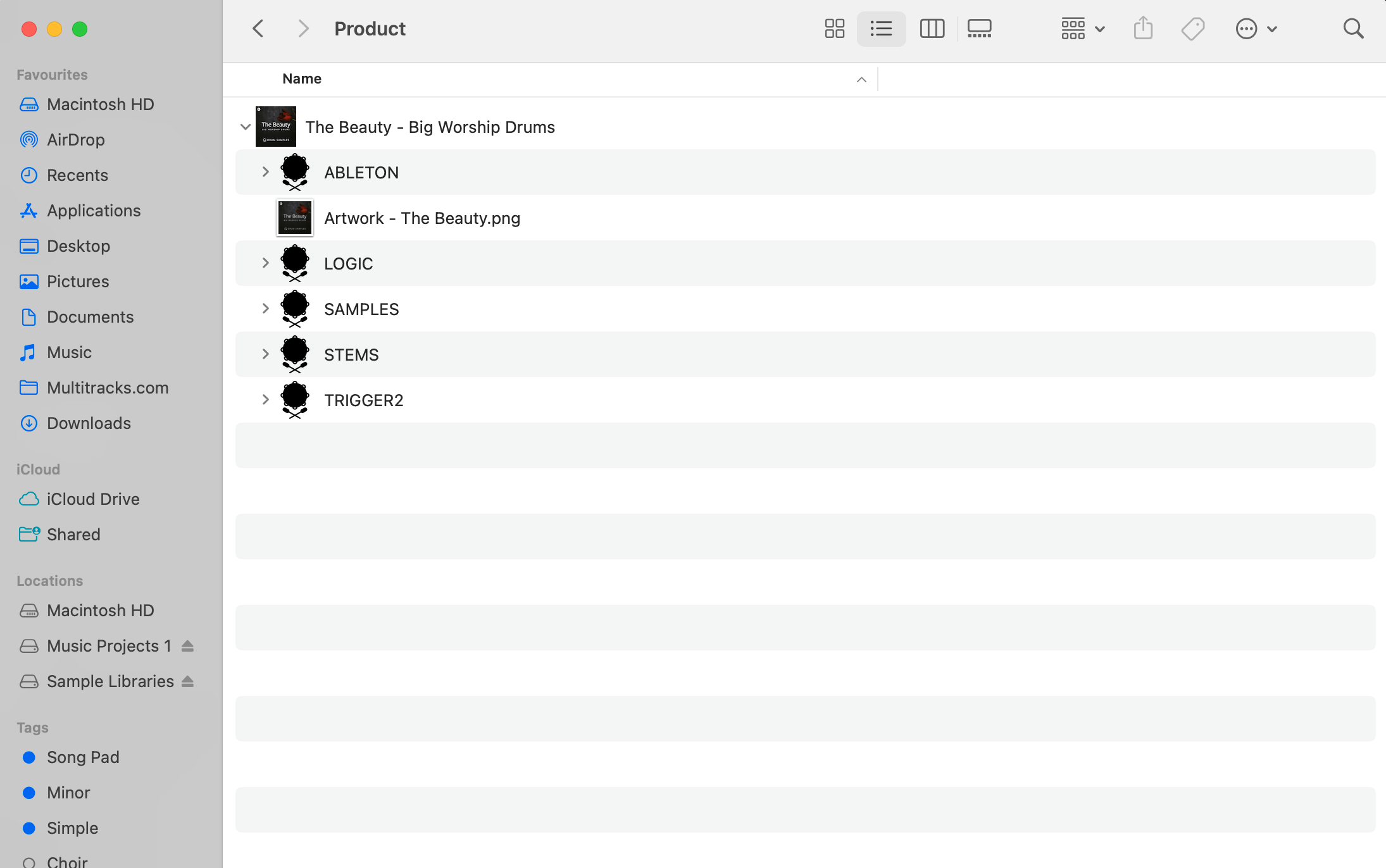This screenshot has width=1386, height=868.
Task: Switch to column view
Action: pos(932,28)
